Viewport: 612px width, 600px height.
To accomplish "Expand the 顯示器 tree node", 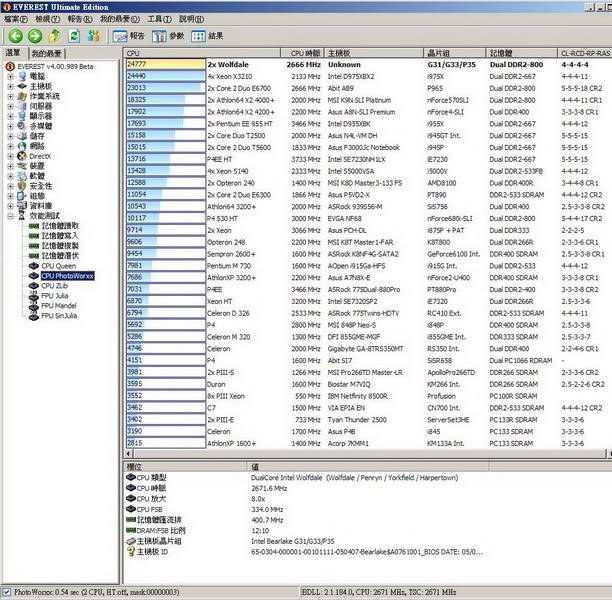I will [x=11, y=116].
